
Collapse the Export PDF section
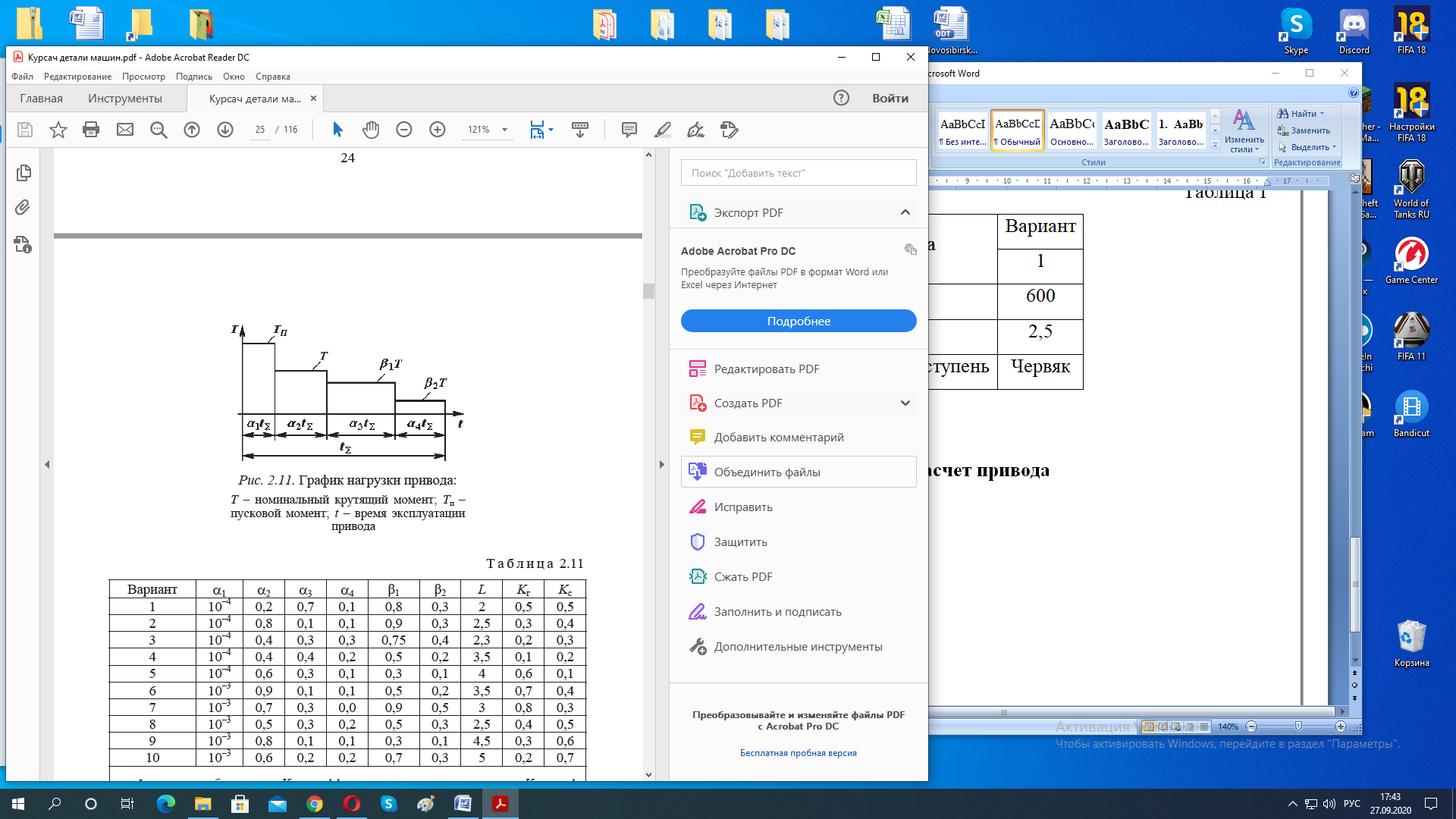tap(905, 212)
